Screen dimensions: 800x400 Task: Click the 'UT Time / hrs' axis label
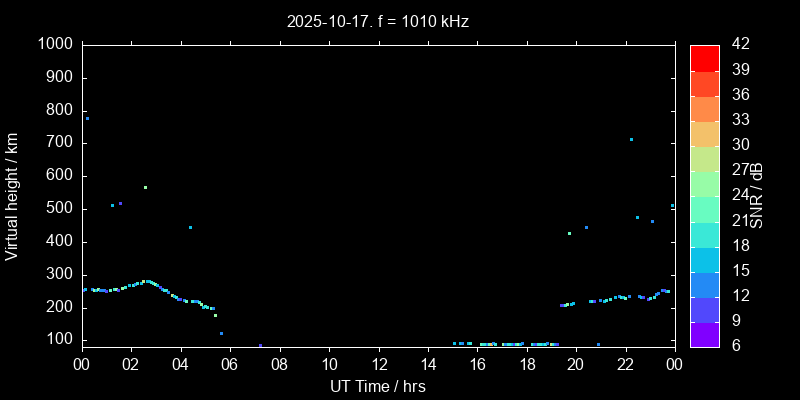point(378,386)
